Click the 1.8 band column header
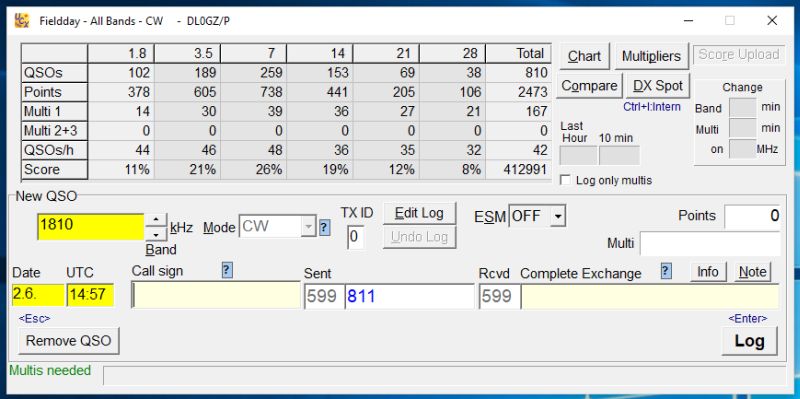800x399 pixels. point(121,54)
